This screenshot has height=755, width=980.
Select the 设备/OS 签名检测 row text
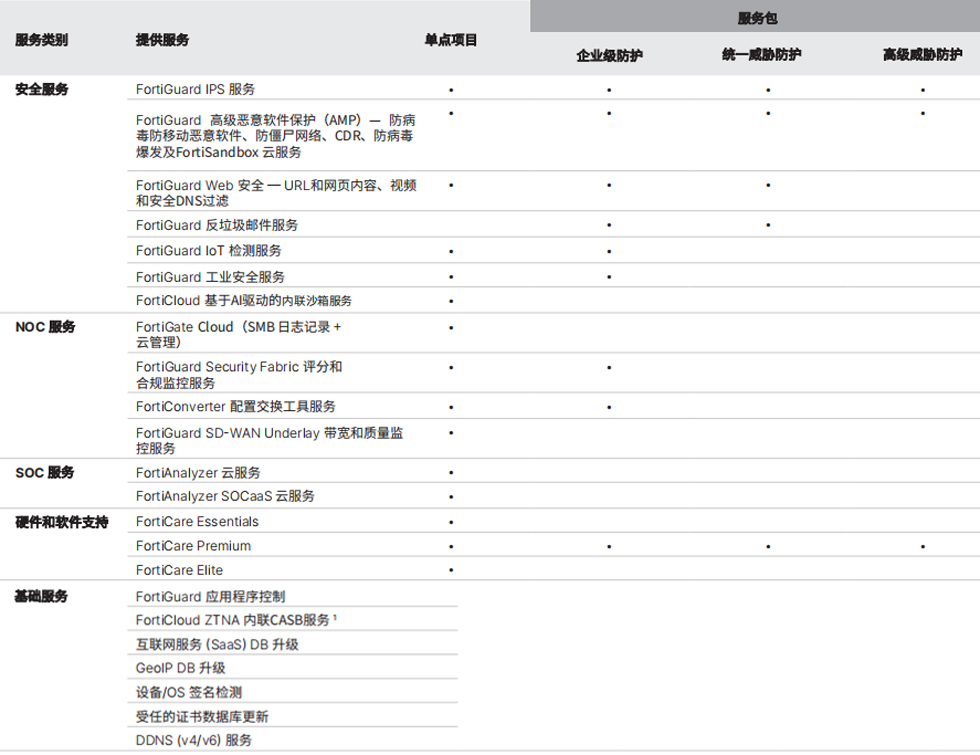pyautogui.click(x=189, y=692)
